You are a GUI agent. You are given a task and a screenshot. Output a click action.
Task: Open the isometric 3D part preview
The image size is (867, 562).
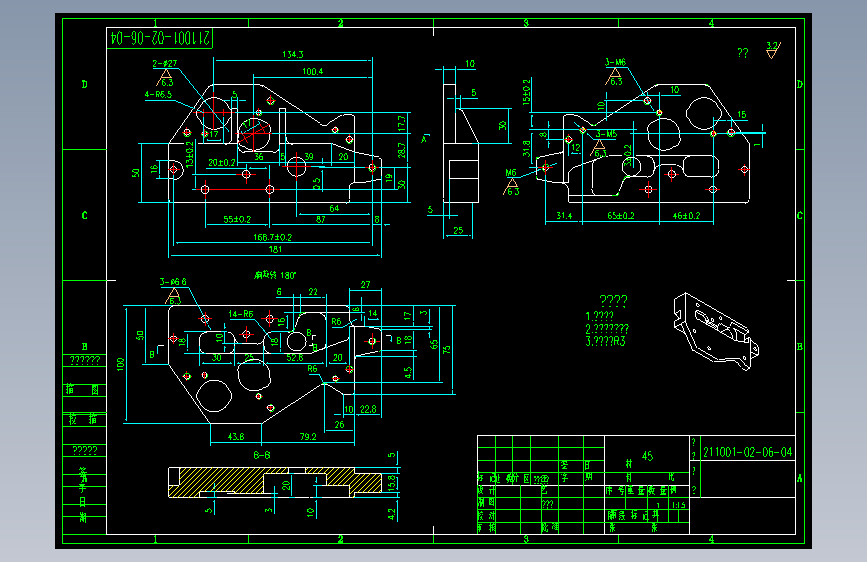(715, 331)
